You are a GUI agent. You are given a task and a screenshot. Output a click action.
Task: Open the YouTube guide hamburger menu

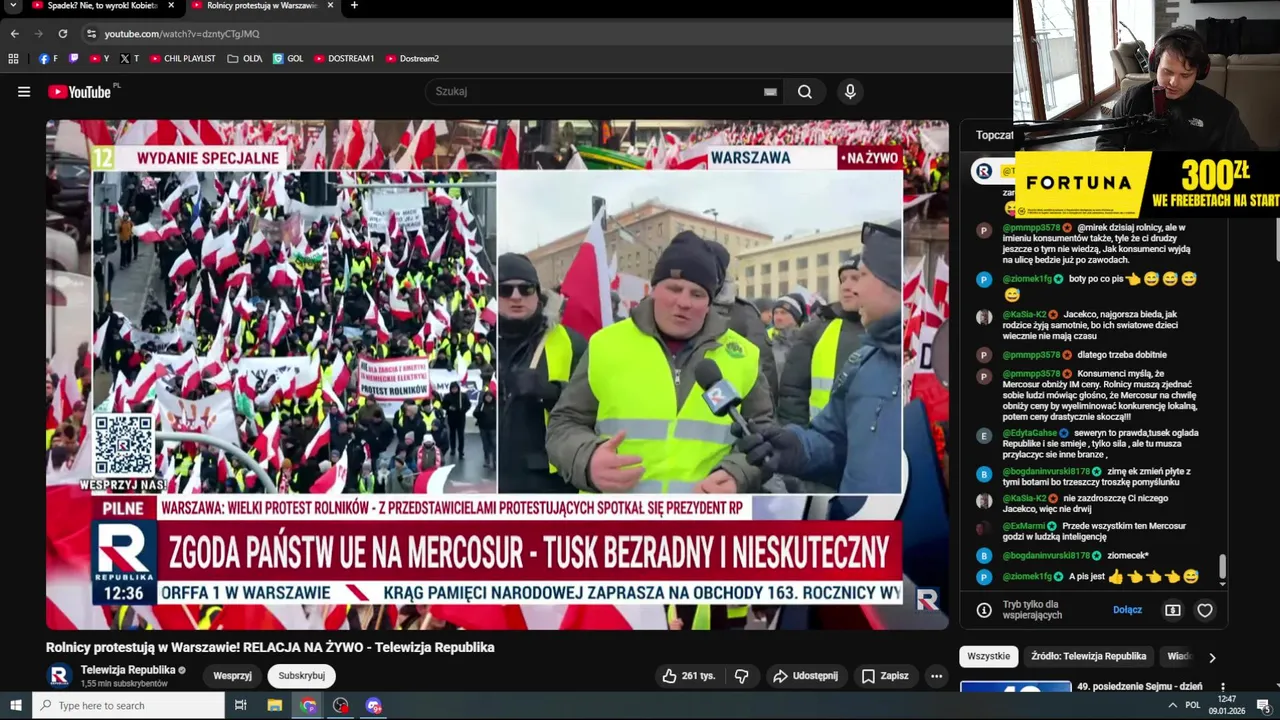click(24, 92)
